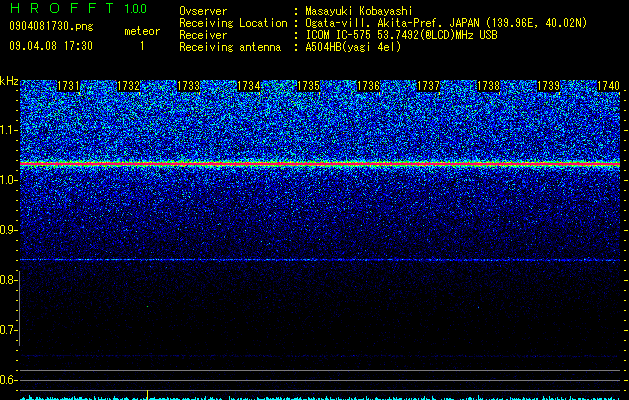The image size is (629, 400).
Task: Click the 0904081730.png filename text
Action: (x=51, y=27)
